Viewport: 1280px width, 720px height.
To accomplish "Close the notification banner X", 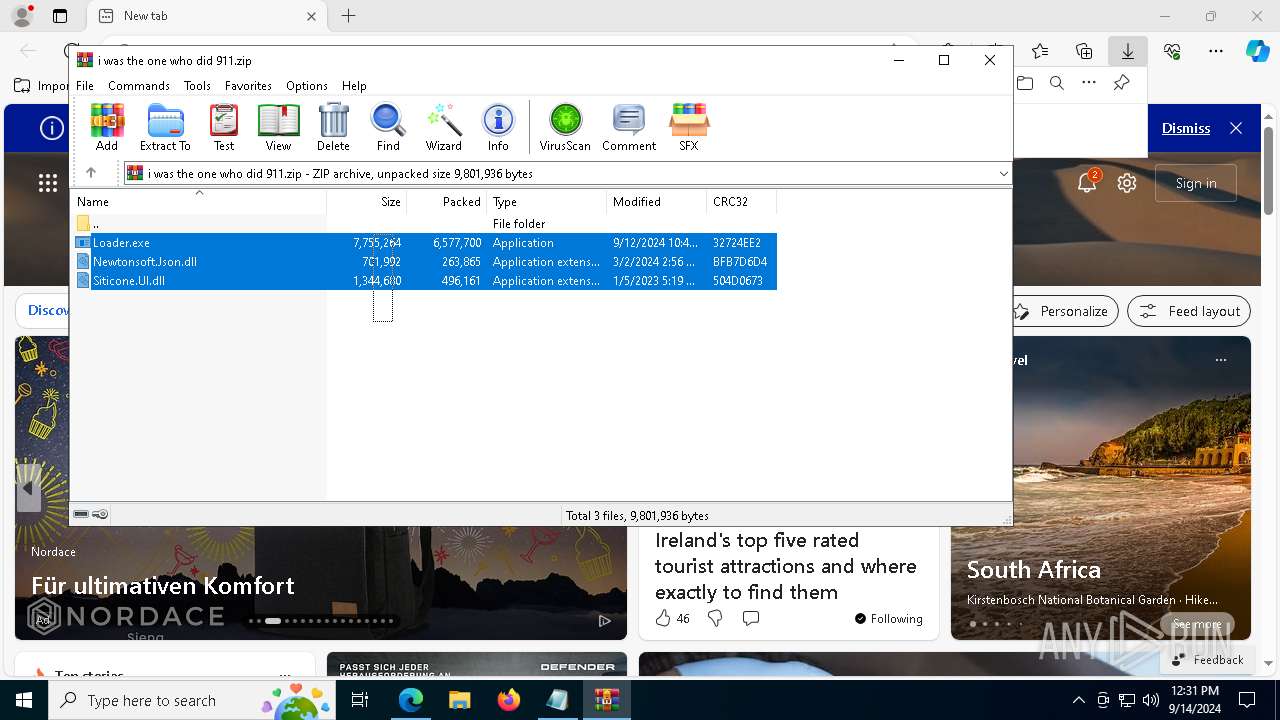I will [1236, 128].
